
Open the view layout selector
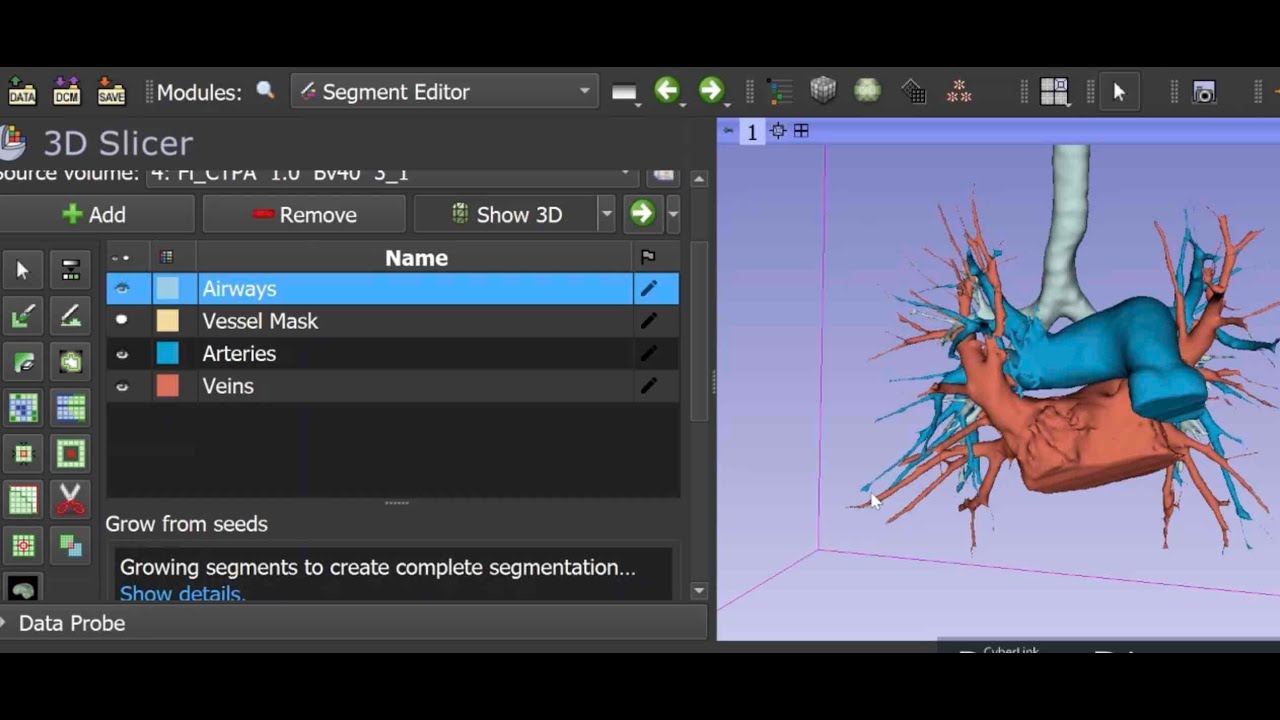(1054, 92)
